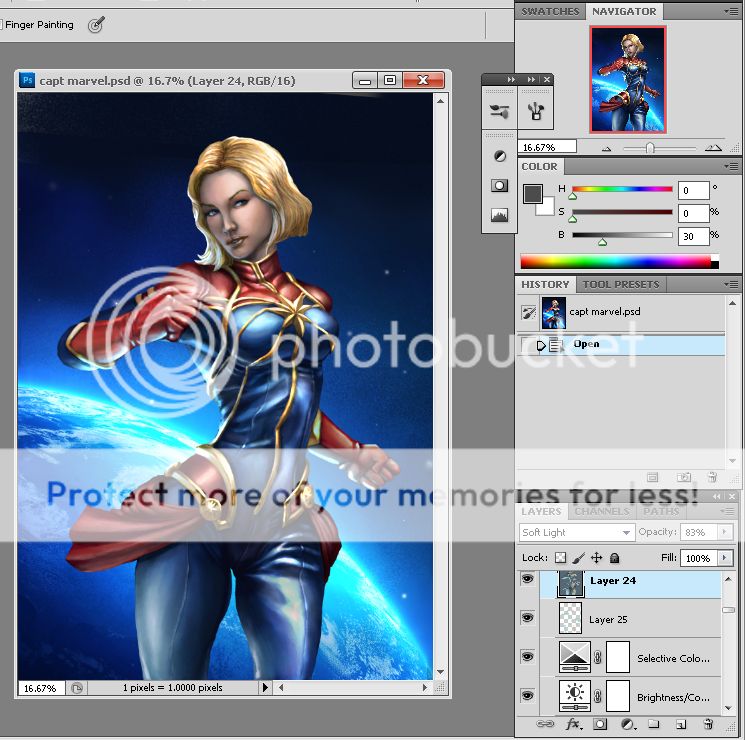Viewport: 745px width, 740px height.
Task: Click mask link chain on Selective Color layer
Action: pos(598,657)
